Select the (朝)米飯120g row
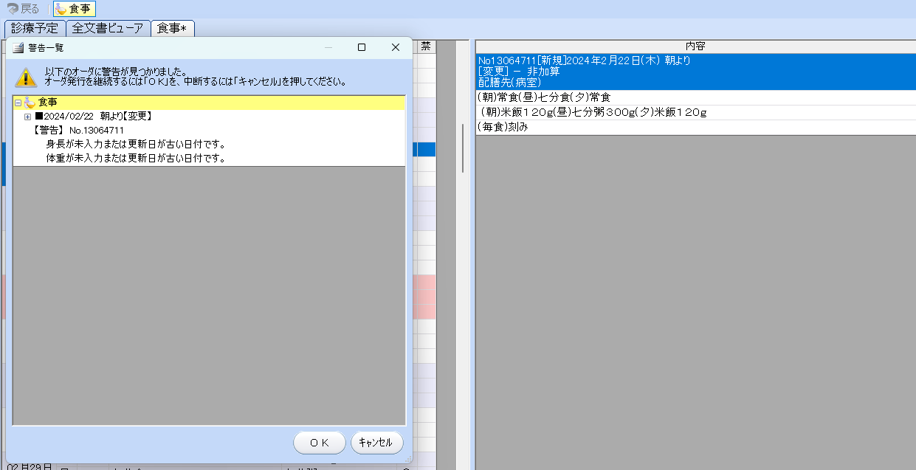Screen dimensions: 916x470 (696, 113)
